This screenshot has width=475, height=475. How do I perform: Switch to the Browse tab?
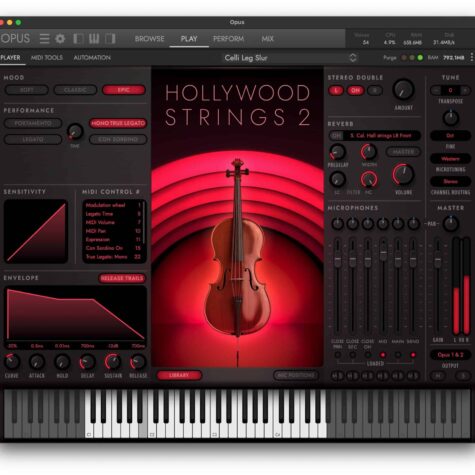149,39
